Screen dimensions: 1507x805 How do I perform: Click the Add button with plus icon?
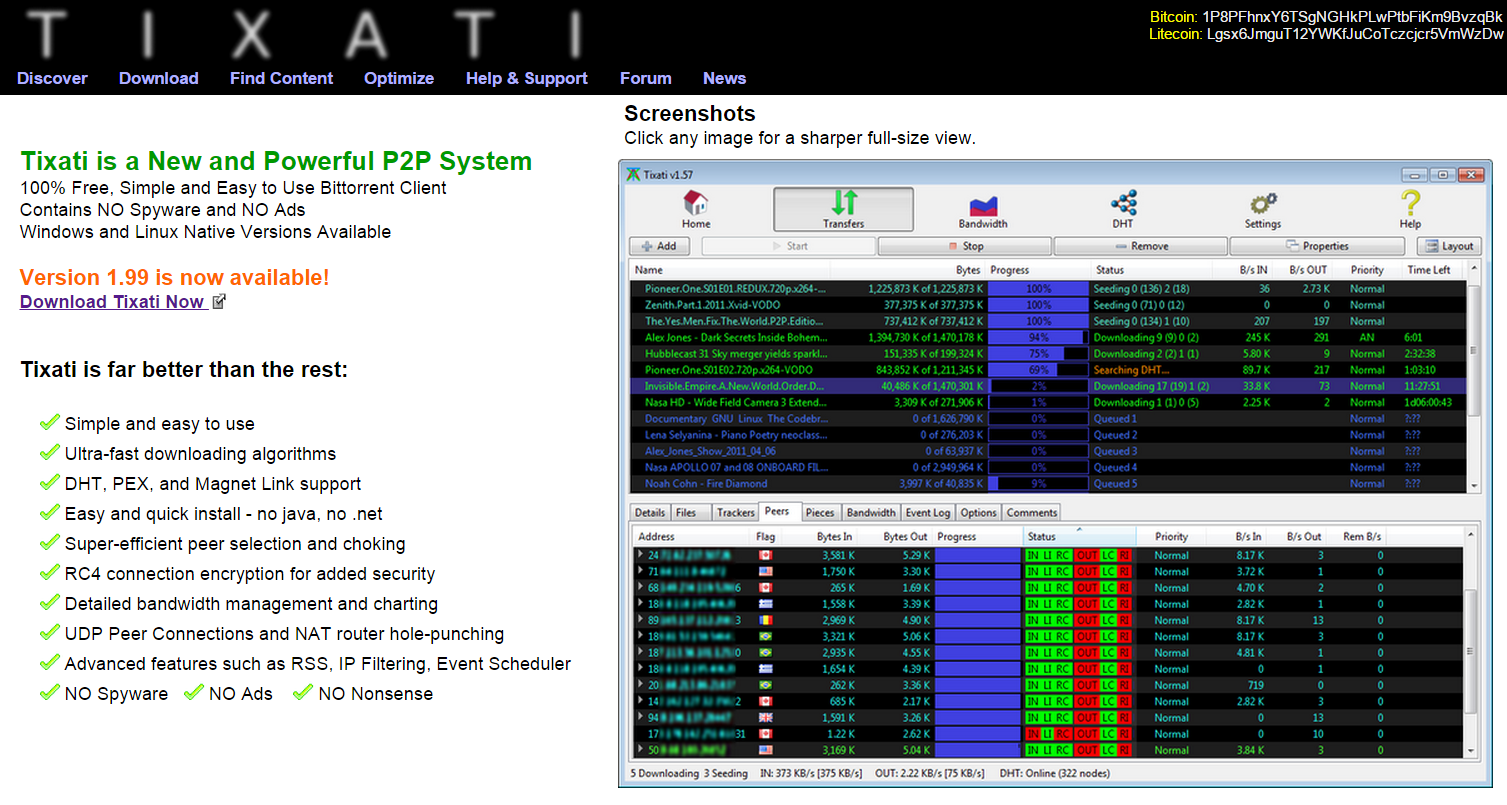(x=659, y=246)
